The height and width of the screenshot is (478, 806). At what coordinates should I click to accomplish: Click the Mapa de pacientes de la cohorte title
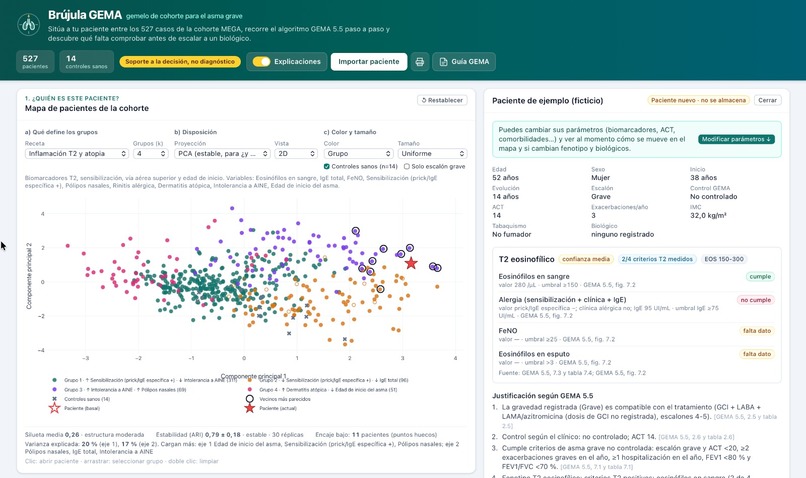(x=87, y=108)
